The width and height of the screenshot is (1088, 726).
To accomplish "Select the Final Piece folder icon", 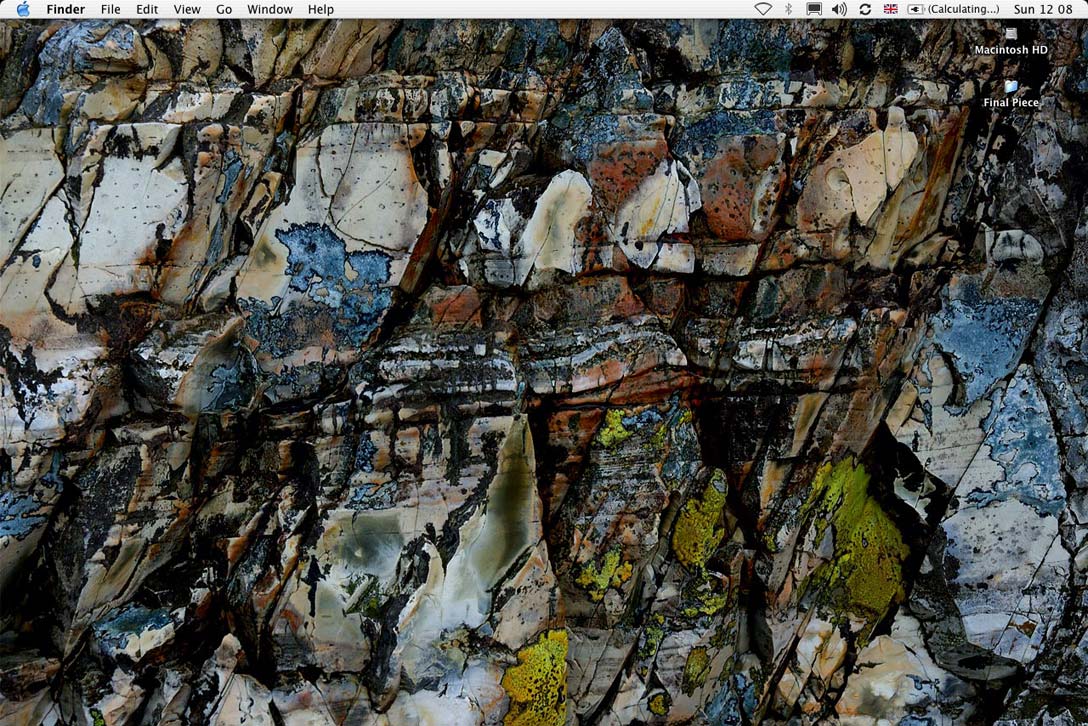I will coord(1011,87).
